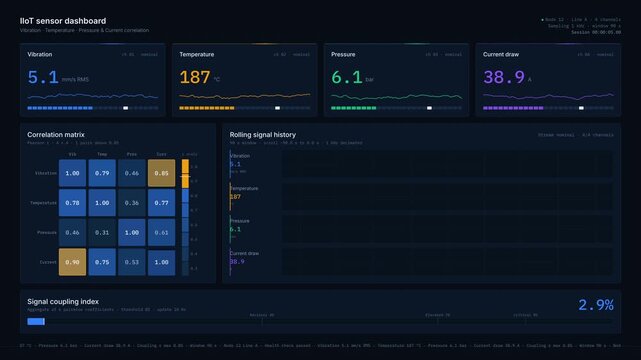Select the Pressure–Temp cell showing 0.31
The image size is (641, 360).
[x=102, y=233]
